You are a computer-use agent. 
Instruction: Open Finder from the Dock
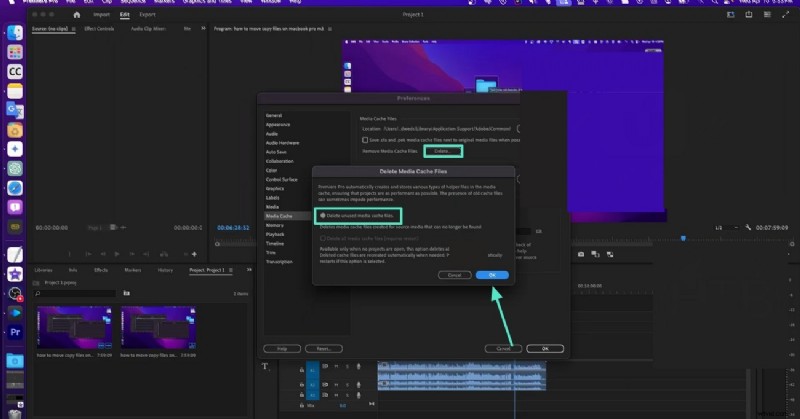[x=15, y=33]
